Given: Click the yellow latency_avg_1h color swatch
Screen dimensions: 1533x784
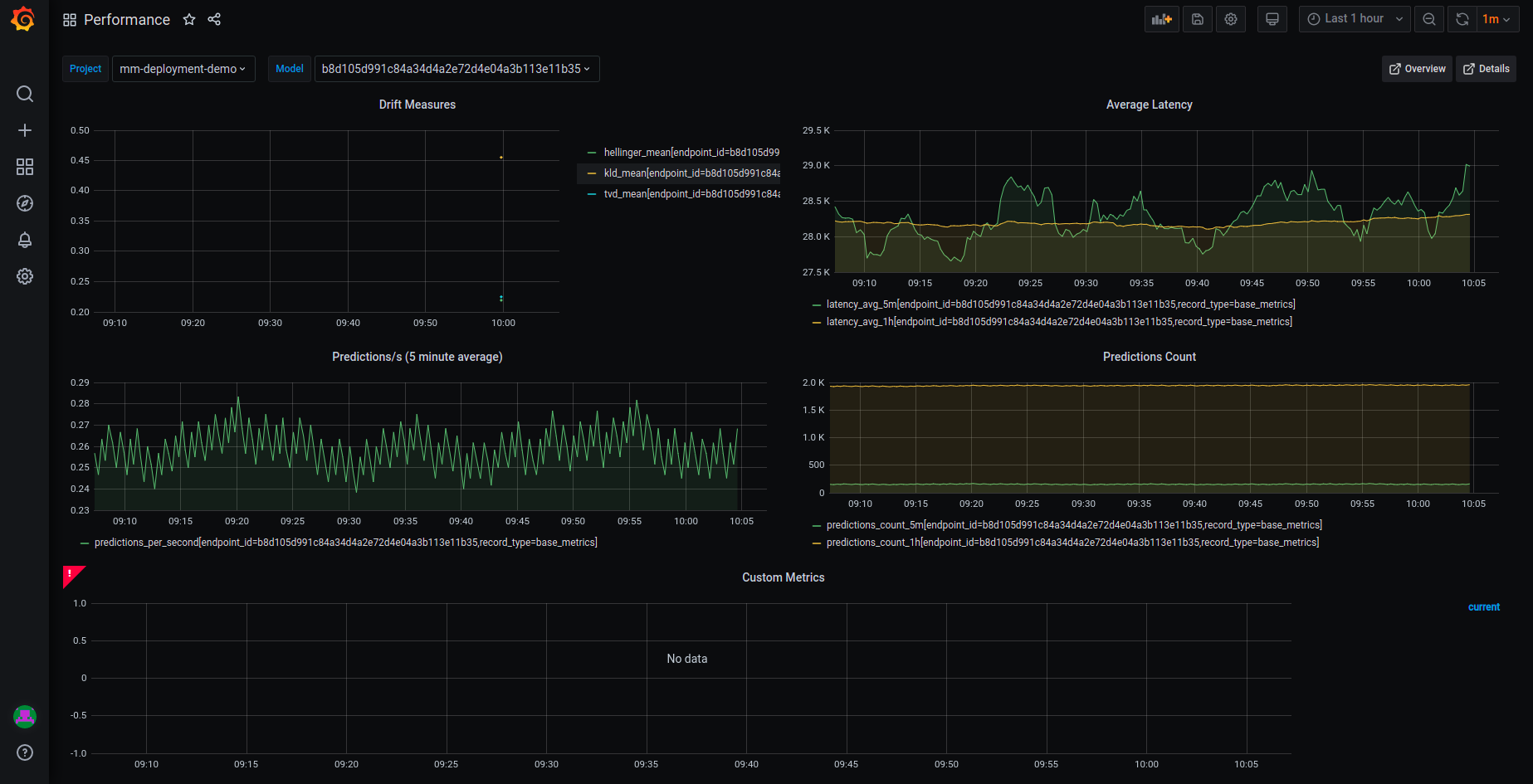Looking at the screenshot, I should (817, 322).
